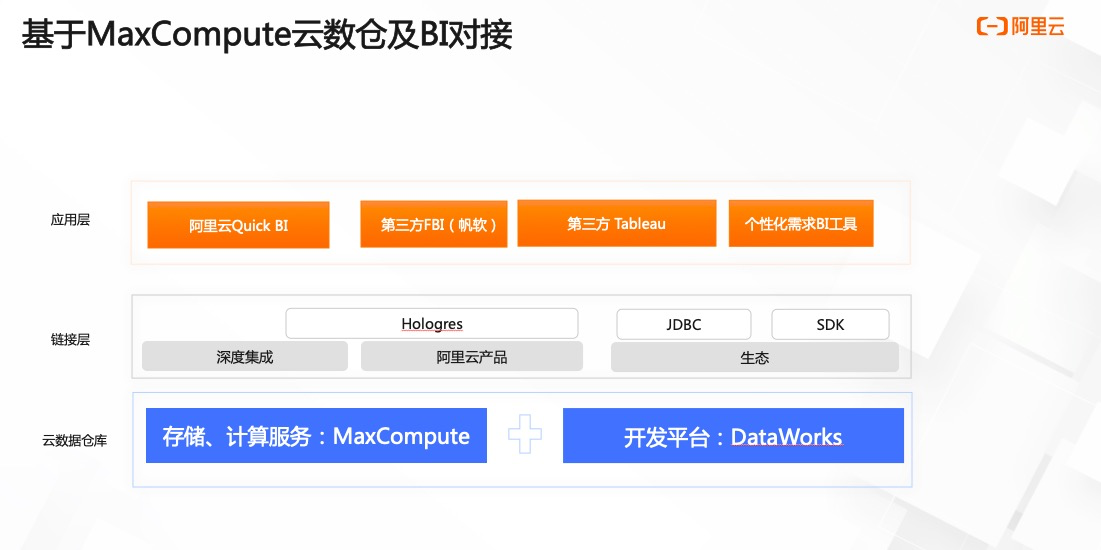Click the 阿里云 logo in the corner
1101x550 pixels.
[x=1021, y=27]
